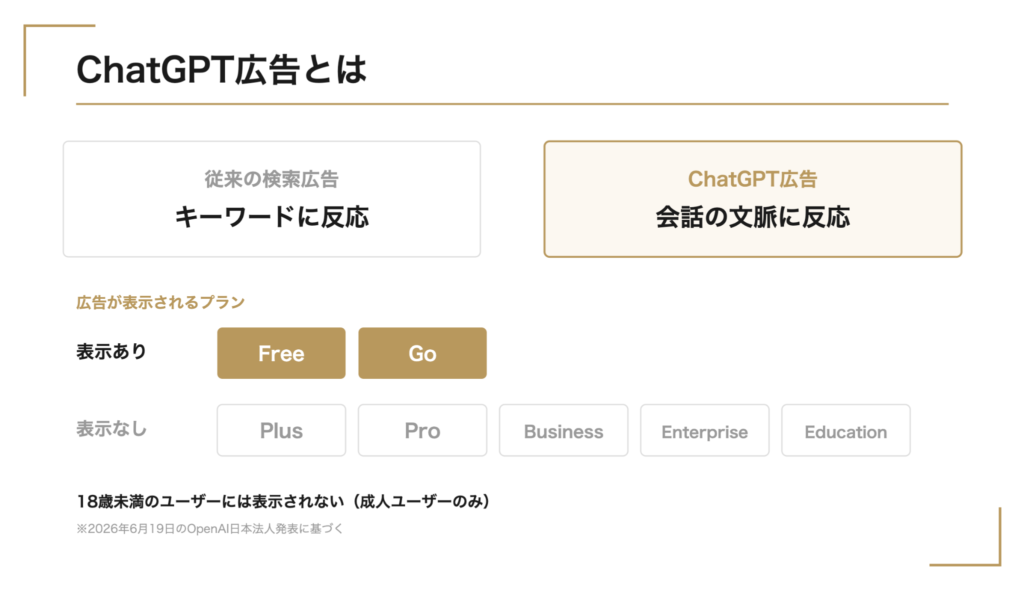Click the 会話の文脈に反応 text
1024x591 pixels.
tap(752, 217)
